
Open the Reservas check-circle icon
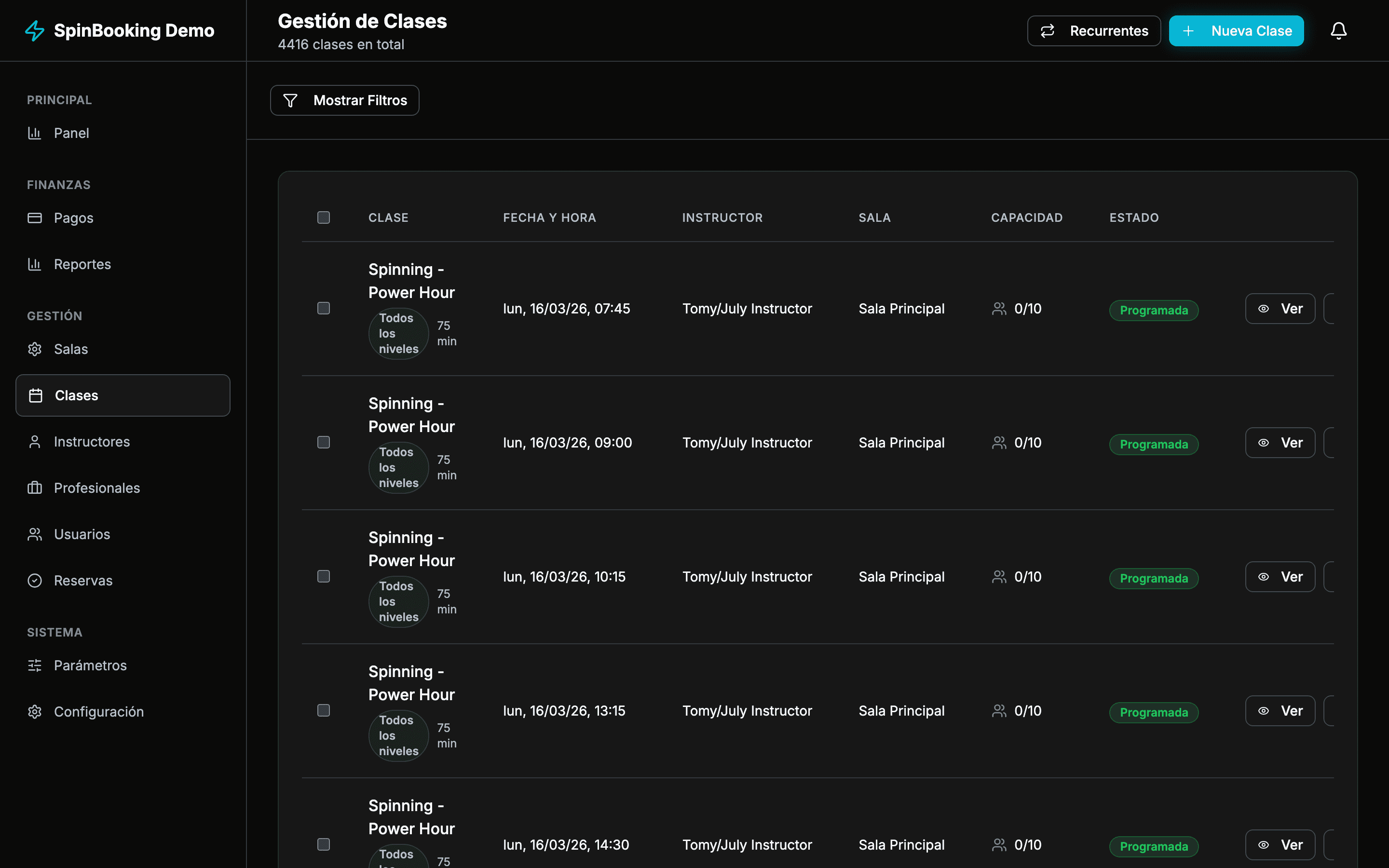34,581
